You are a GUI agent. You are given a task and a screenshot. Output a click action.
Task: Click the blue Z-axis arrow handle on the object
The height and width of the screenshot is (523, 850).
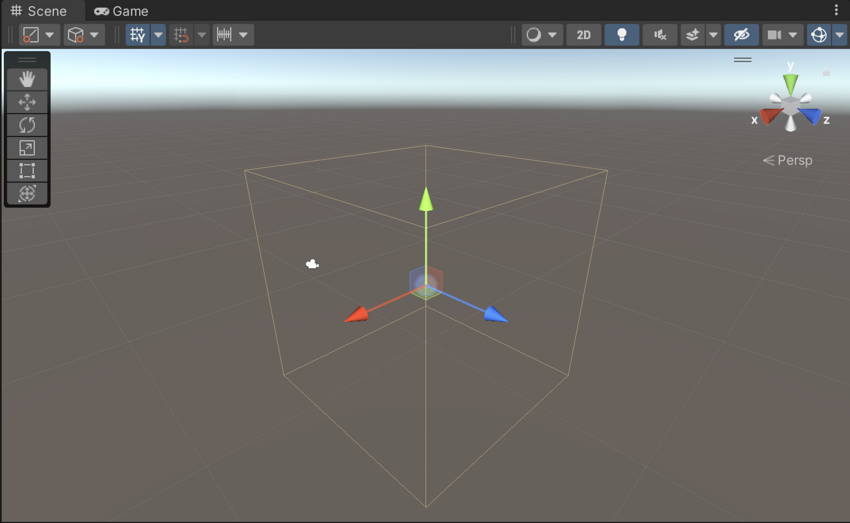click(495, 315)
